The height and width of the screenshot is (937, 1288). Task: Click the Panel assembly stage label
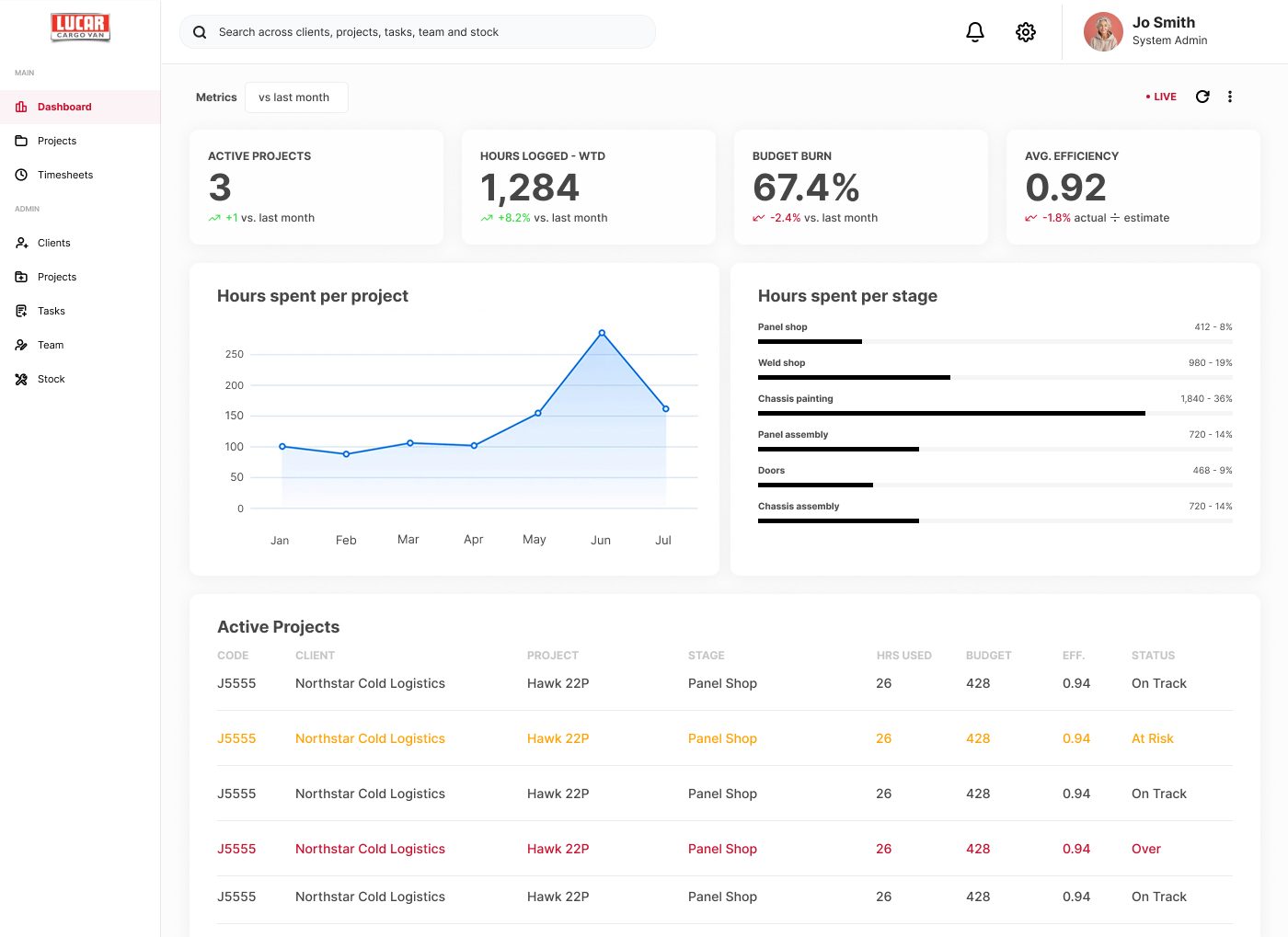tap(793, 434)
